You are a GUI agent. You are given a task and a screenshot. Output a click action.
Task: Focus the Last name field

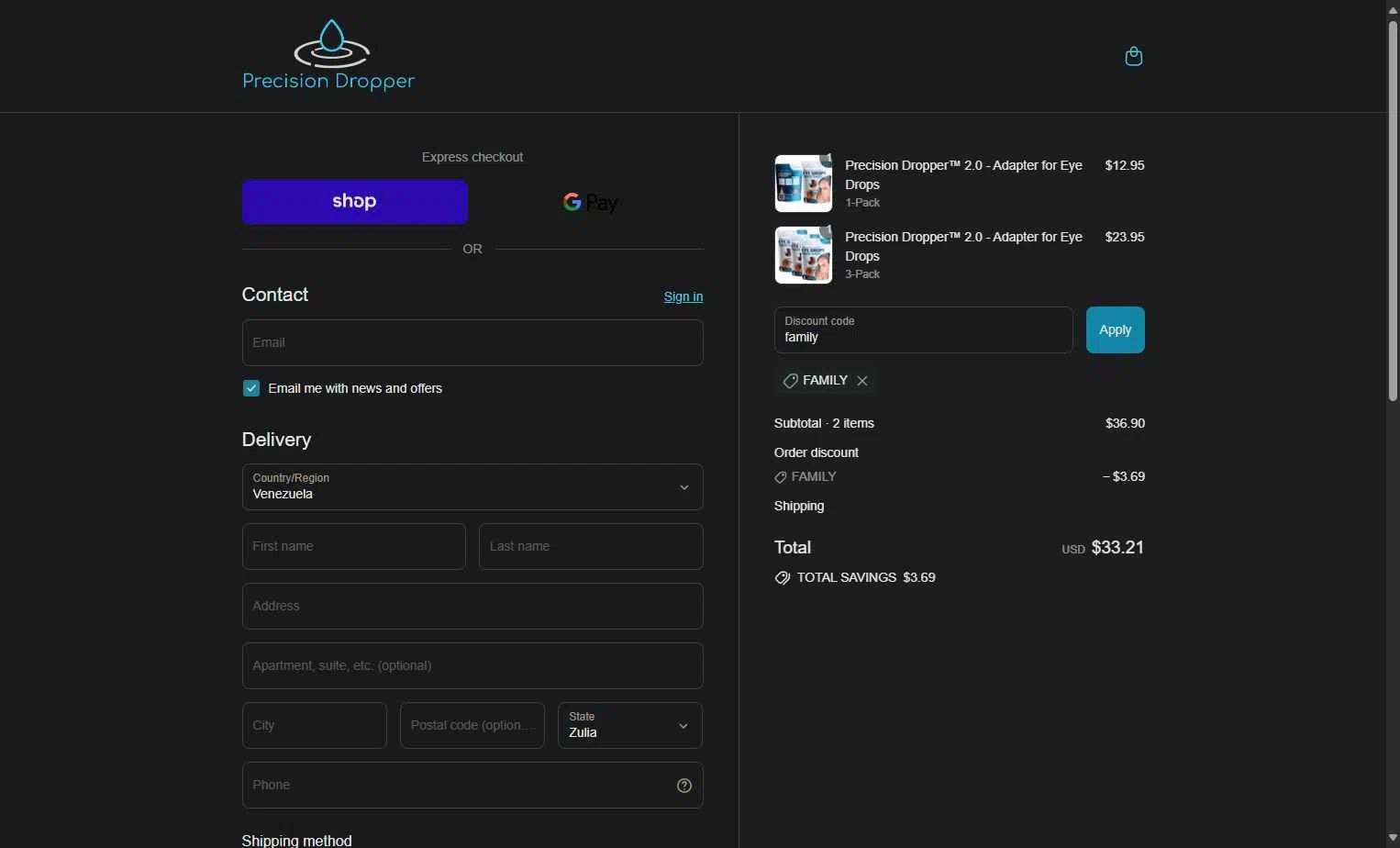click(591, 547)
